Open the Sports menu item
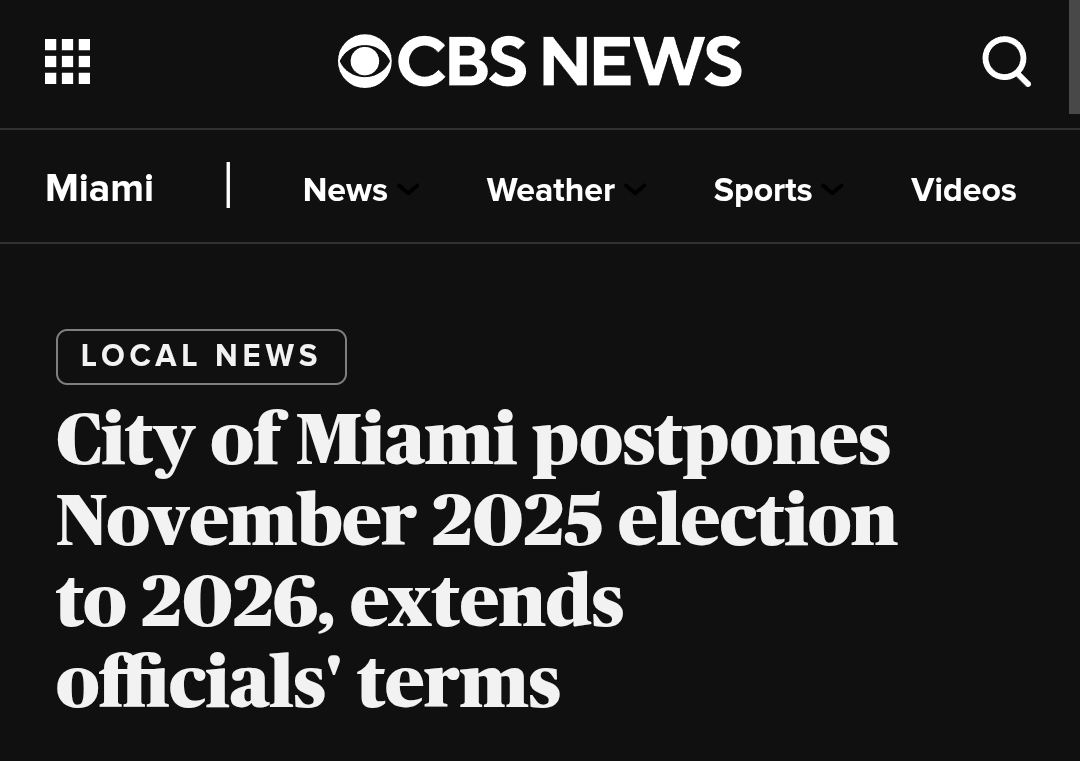Viewport: 1080px width, 761px height. point(762,190)
